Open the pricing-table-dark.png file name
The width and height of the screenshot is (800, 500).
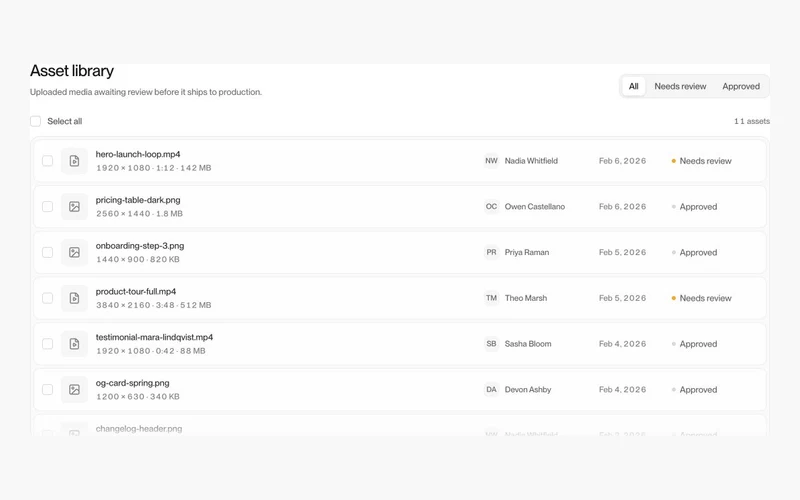coord(138,200)
